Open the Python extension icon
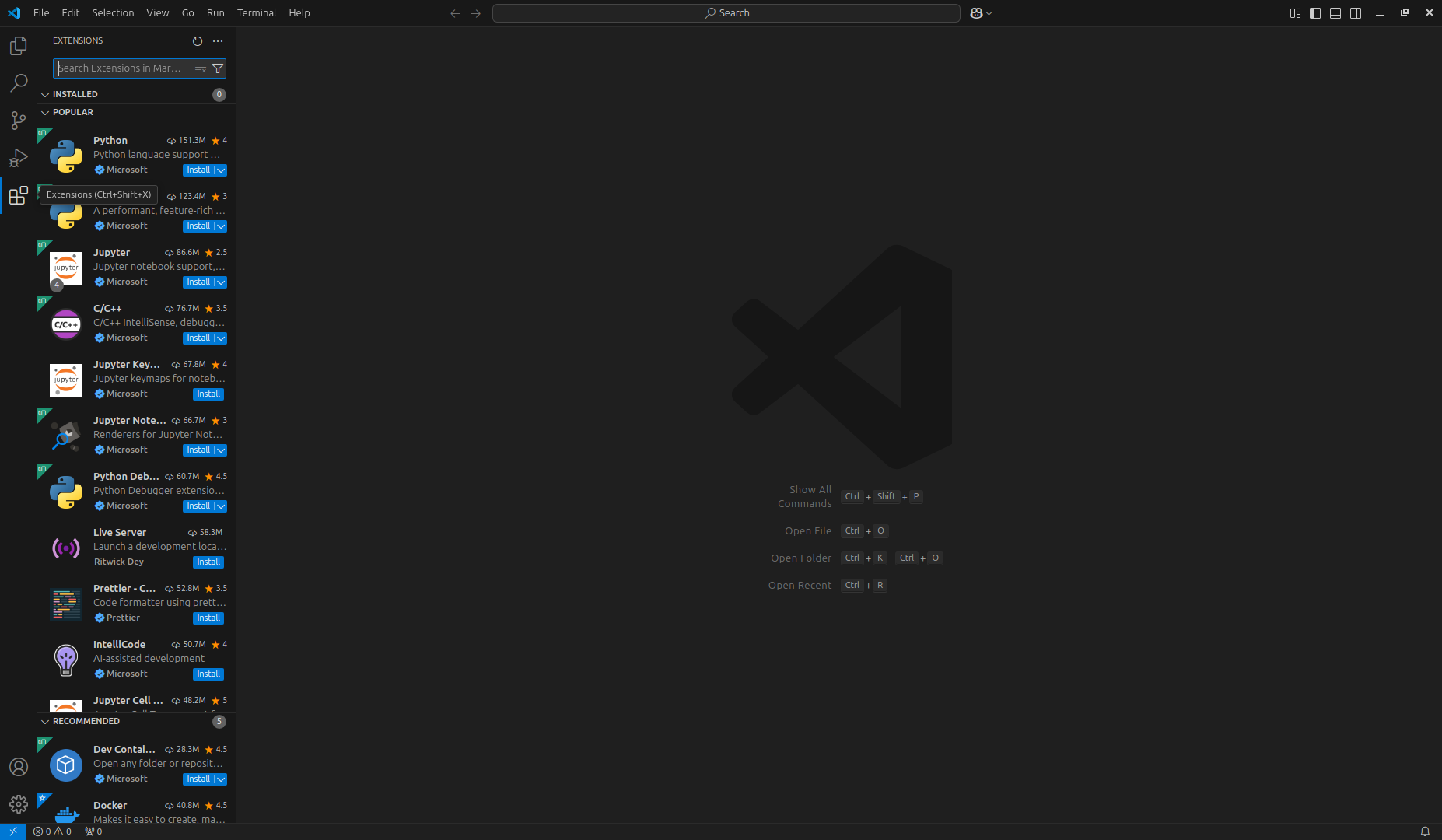Image resolution: width=1442 pixels, height=840 pixels. tap(66, 156)
